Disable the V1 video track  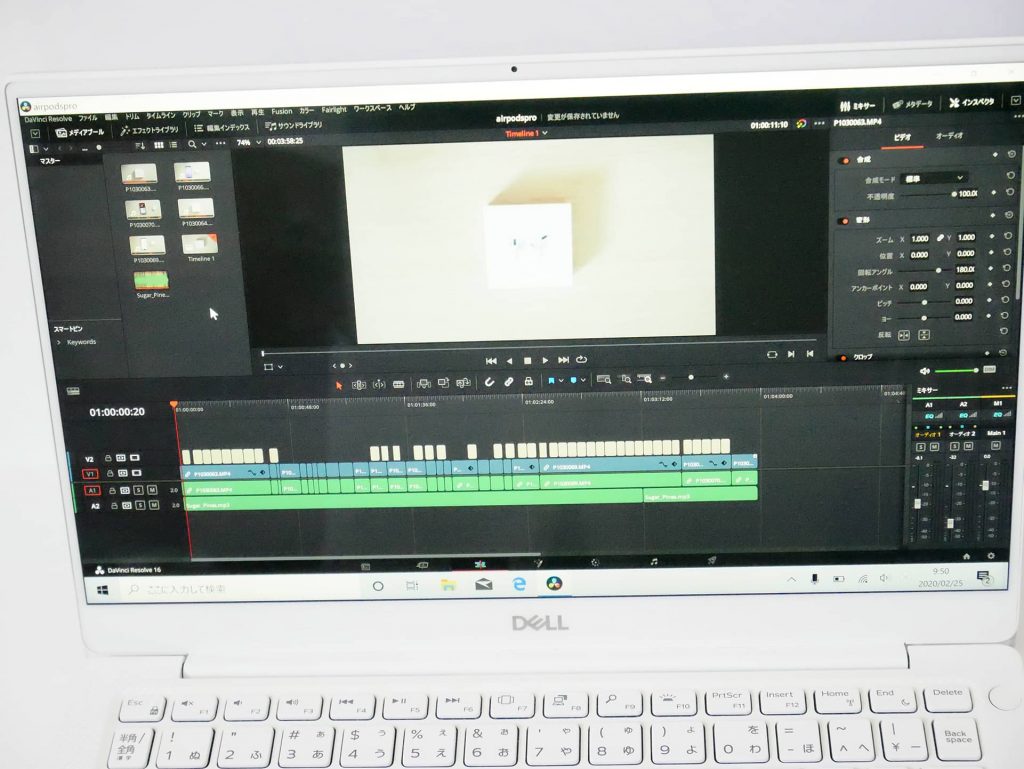point(136,473)
